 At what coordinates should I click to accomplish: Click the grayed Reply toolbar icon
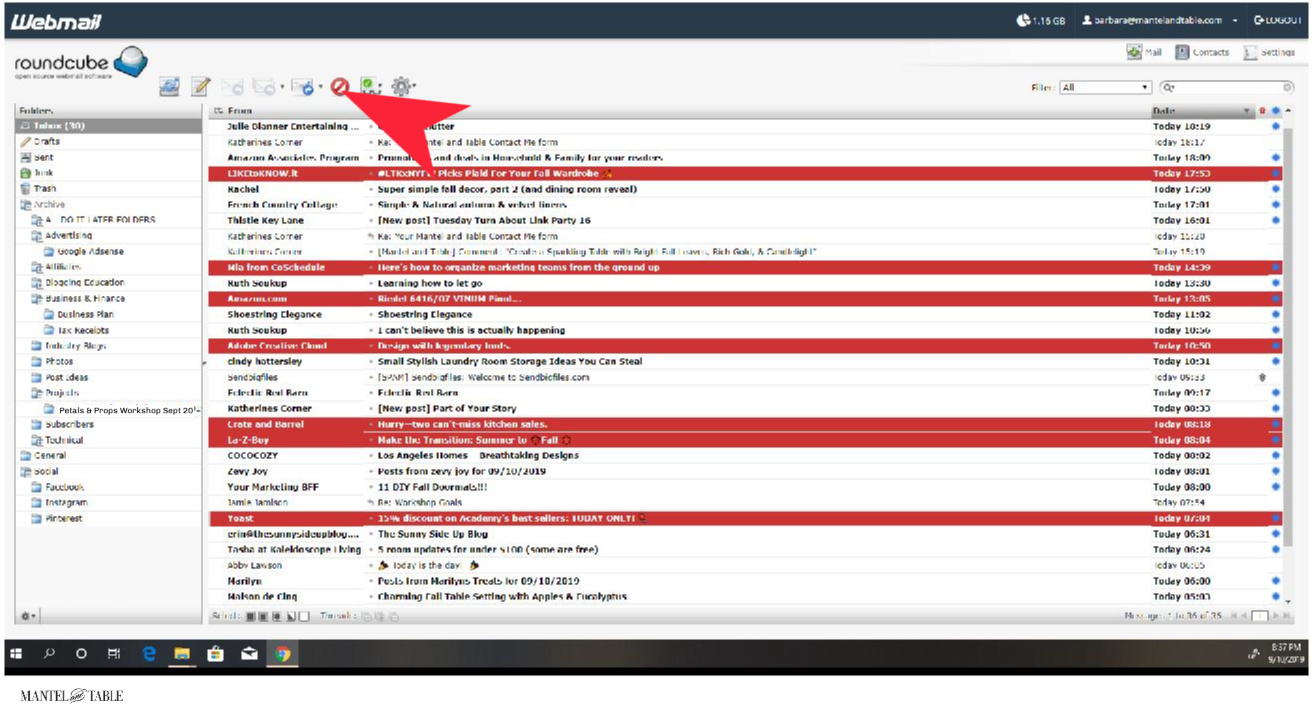tap(233, 87)
